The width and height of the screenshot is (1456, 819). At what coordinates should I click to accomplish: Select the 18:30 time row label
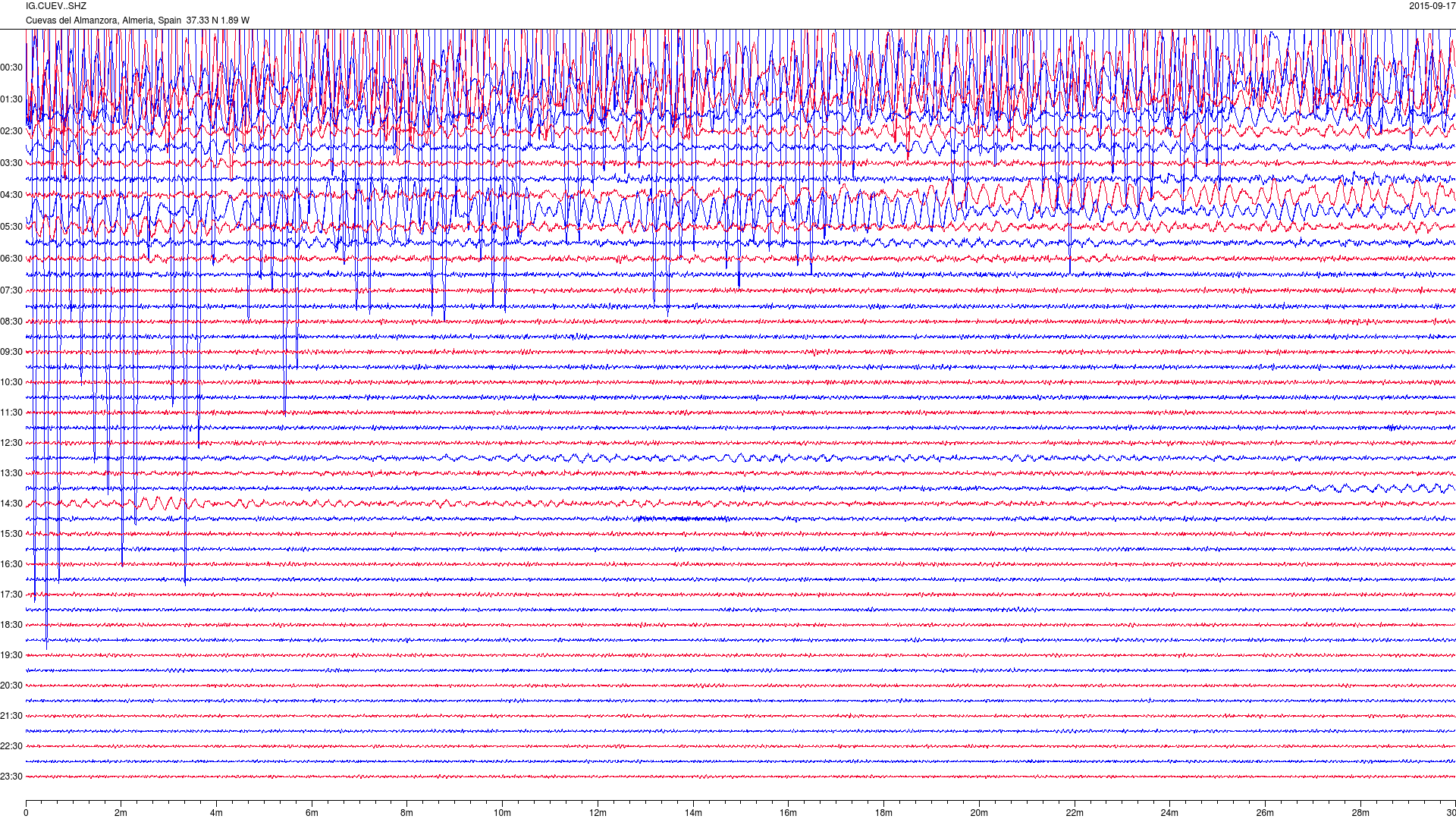(x=11, y=625)
